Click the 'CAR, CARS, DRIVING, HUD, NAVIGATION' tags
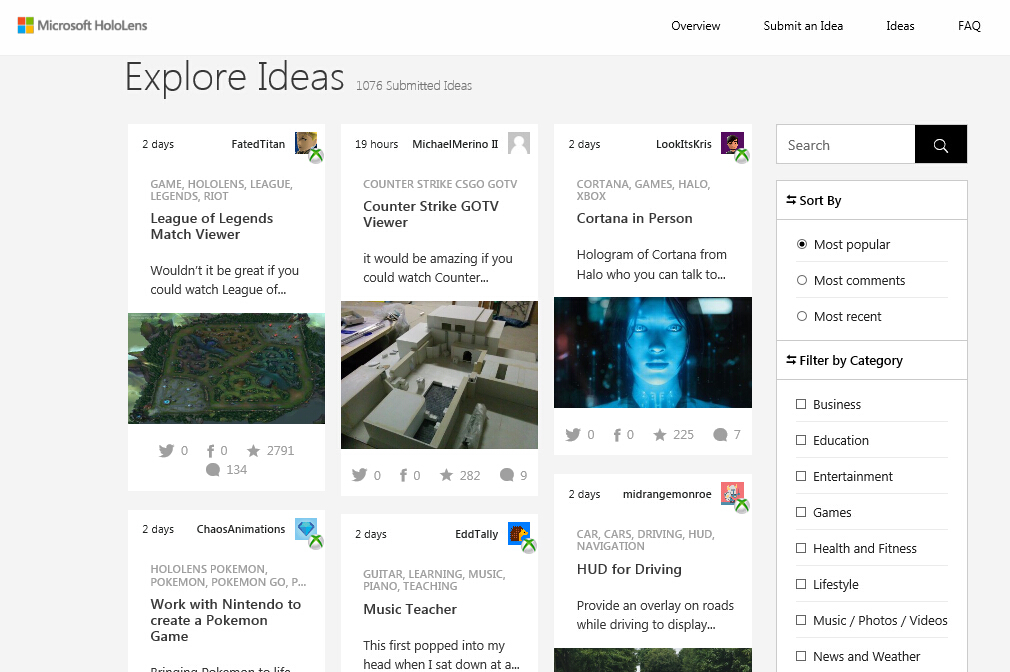 (x=645, y=540)
